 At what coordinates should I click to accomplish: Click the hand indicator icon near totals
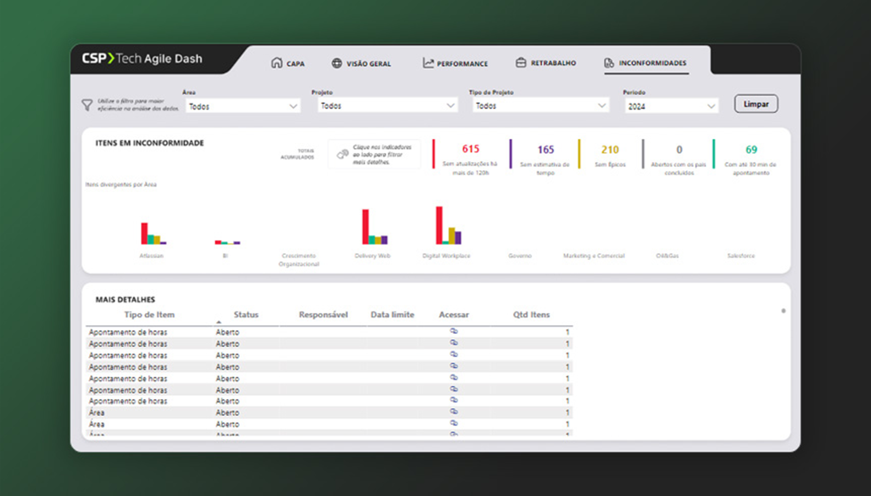click(342, 154)
